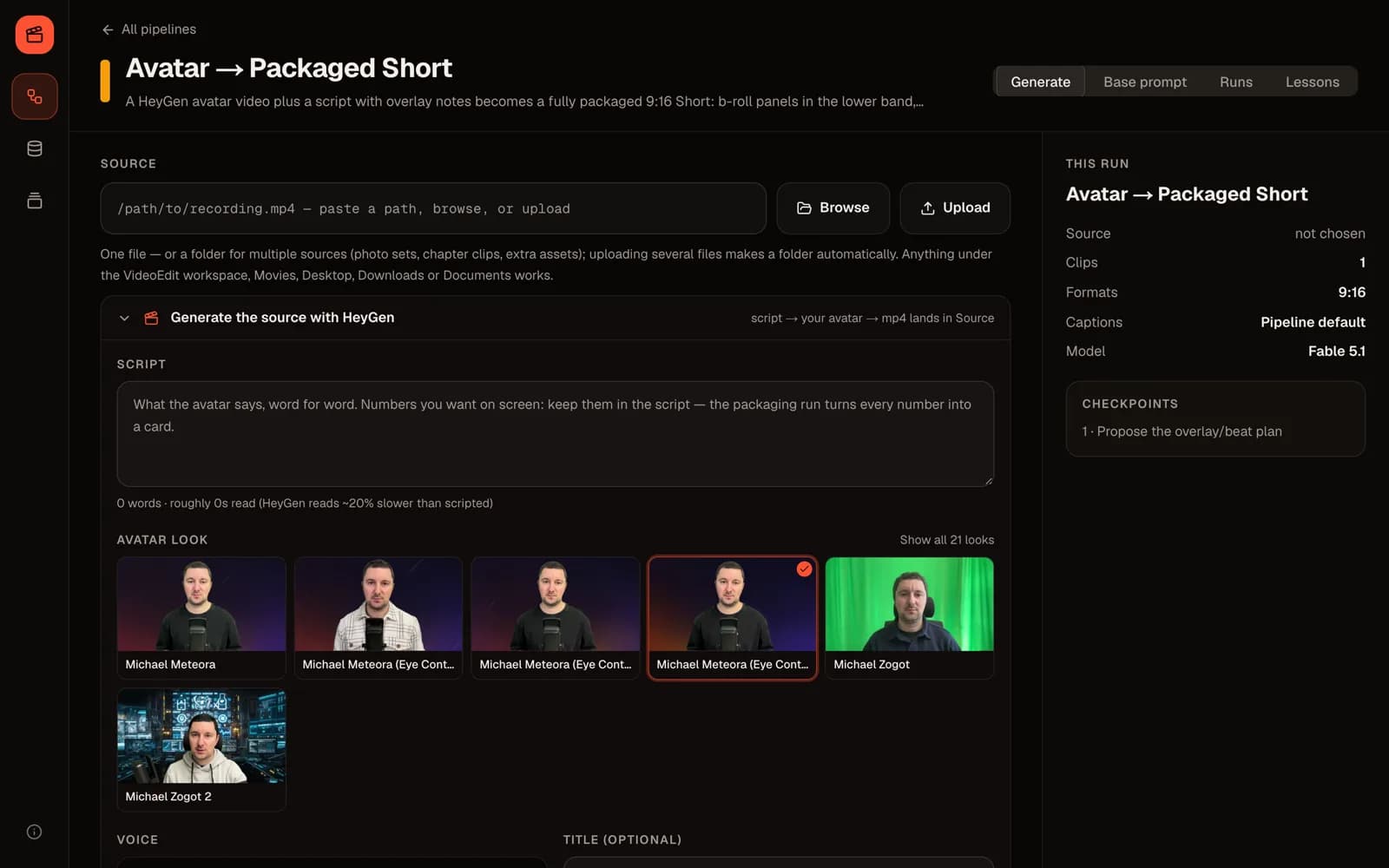
Task: Select the pipelines icon in sidebar
Action: [x=35, y=96]
